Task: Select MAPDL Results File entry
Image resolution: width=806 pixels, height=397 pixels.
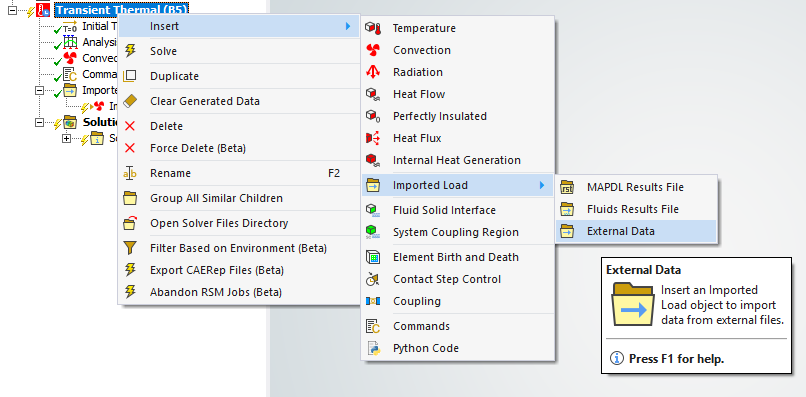Action: click(636, 187)
